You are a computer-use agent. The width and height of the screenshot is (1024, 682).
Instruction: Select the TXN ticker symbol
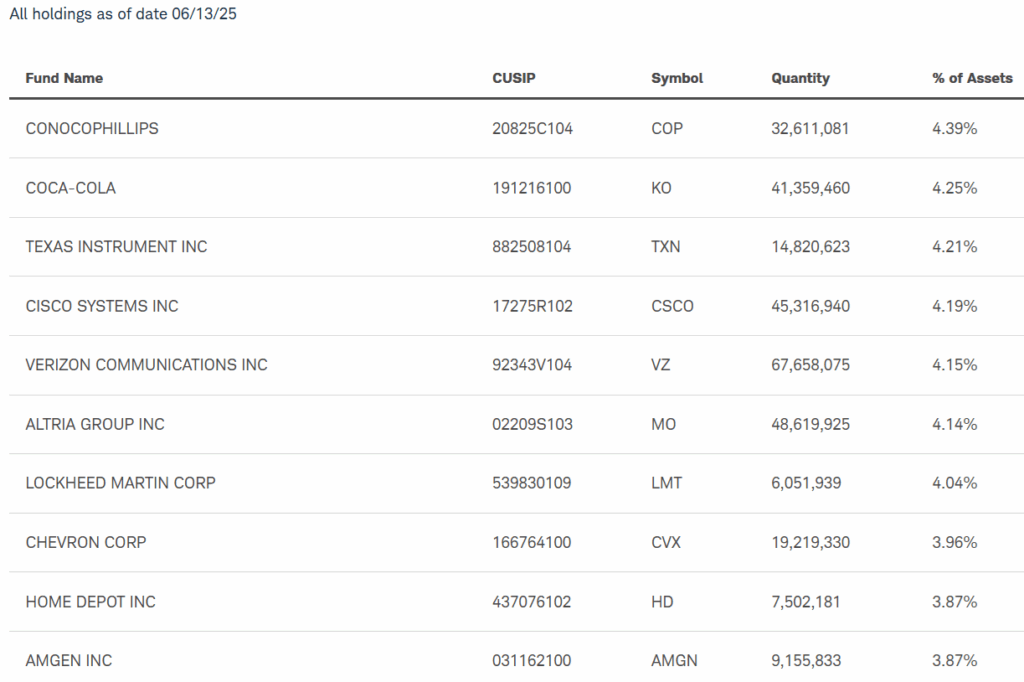point(665,247)
